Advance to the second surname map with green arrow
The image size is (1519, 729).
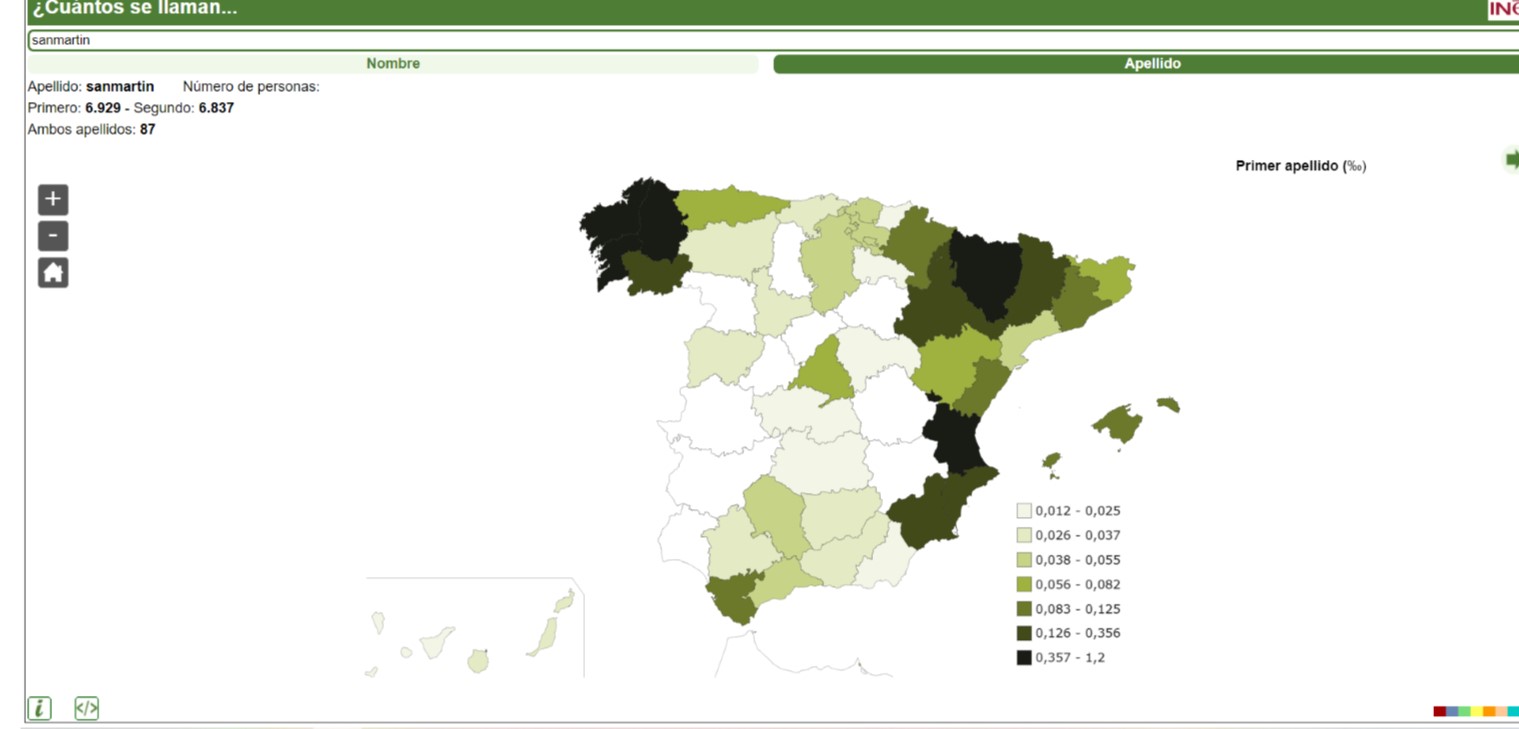coord(1514,157)
